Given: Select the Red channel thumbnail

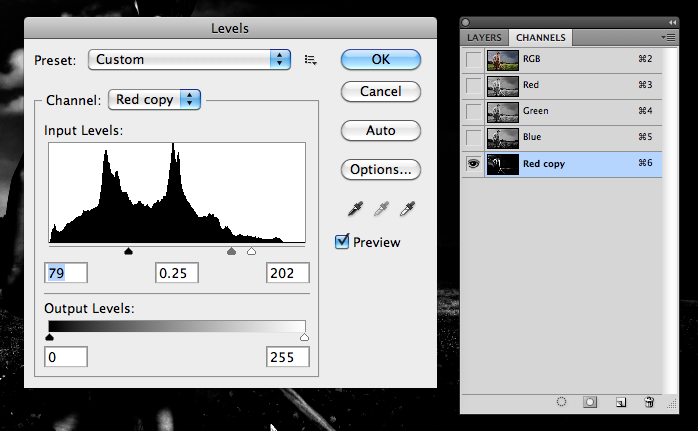Looking at the screenshot, I should click(503, 86).
